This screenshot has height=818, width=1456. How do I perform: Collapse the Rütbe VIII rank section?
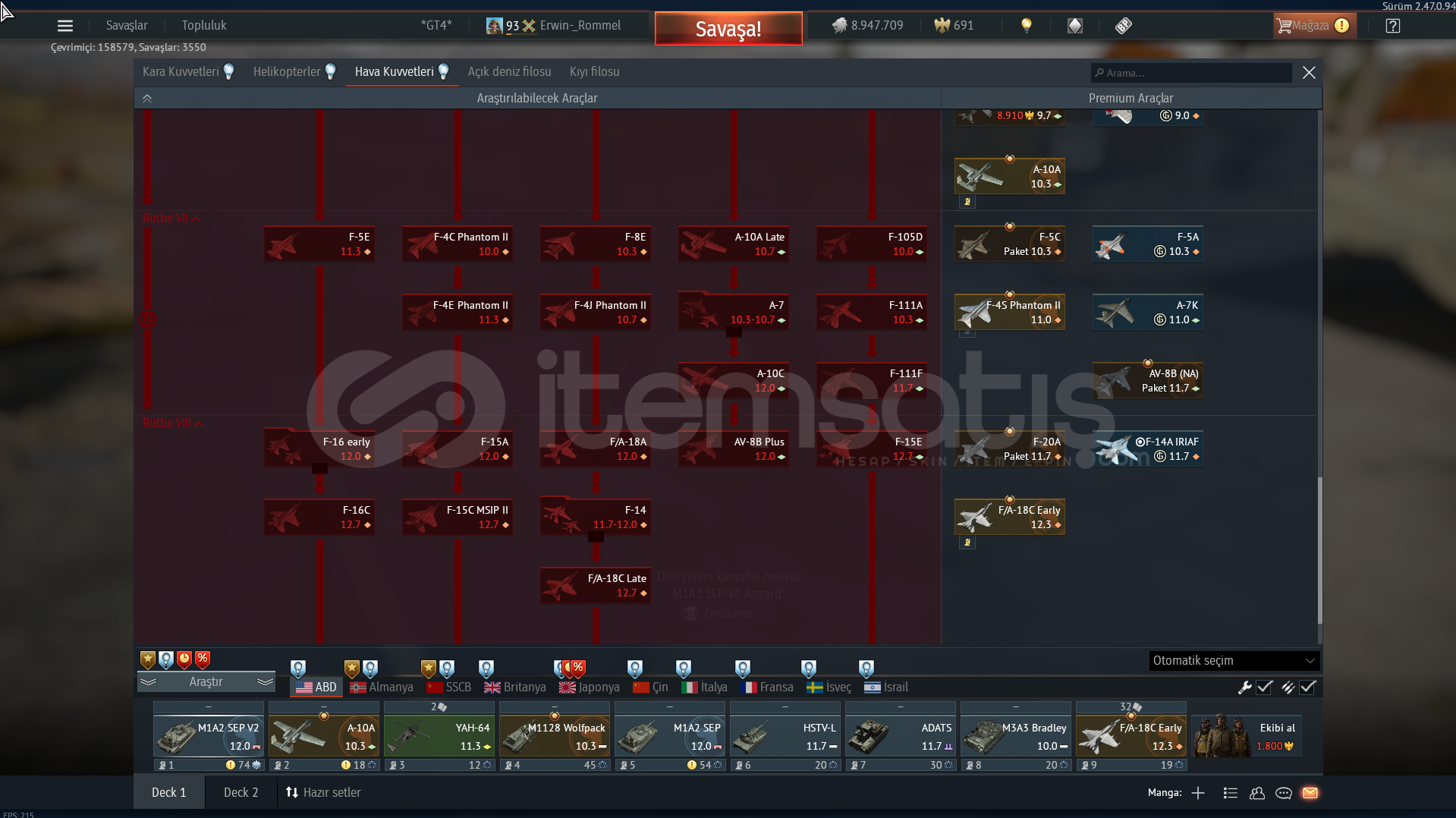click(x=173, y=423)
